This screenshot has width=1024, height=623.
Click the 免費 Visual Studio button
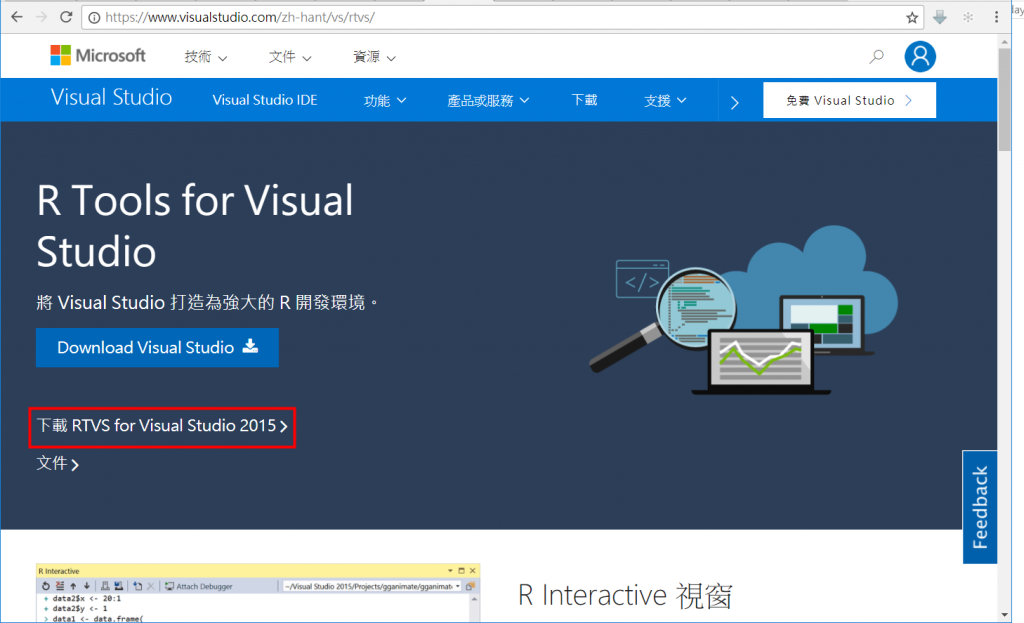(849, 100)
